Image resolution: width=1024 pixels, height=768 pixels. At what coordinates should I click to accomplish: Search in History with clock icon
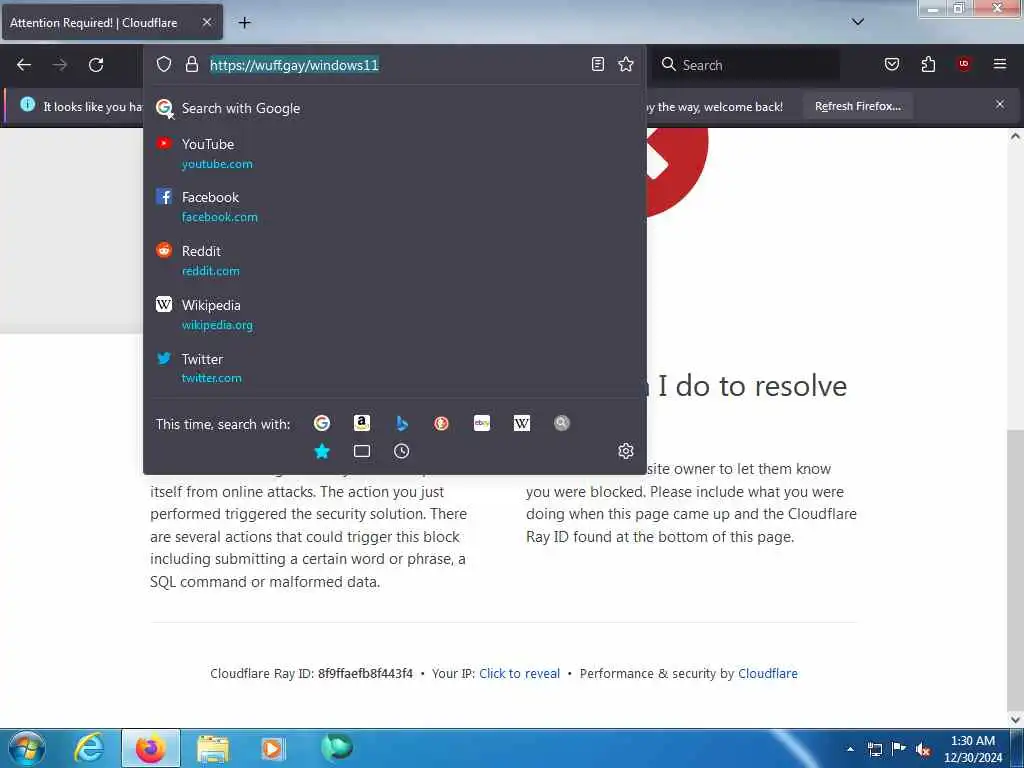402,451
